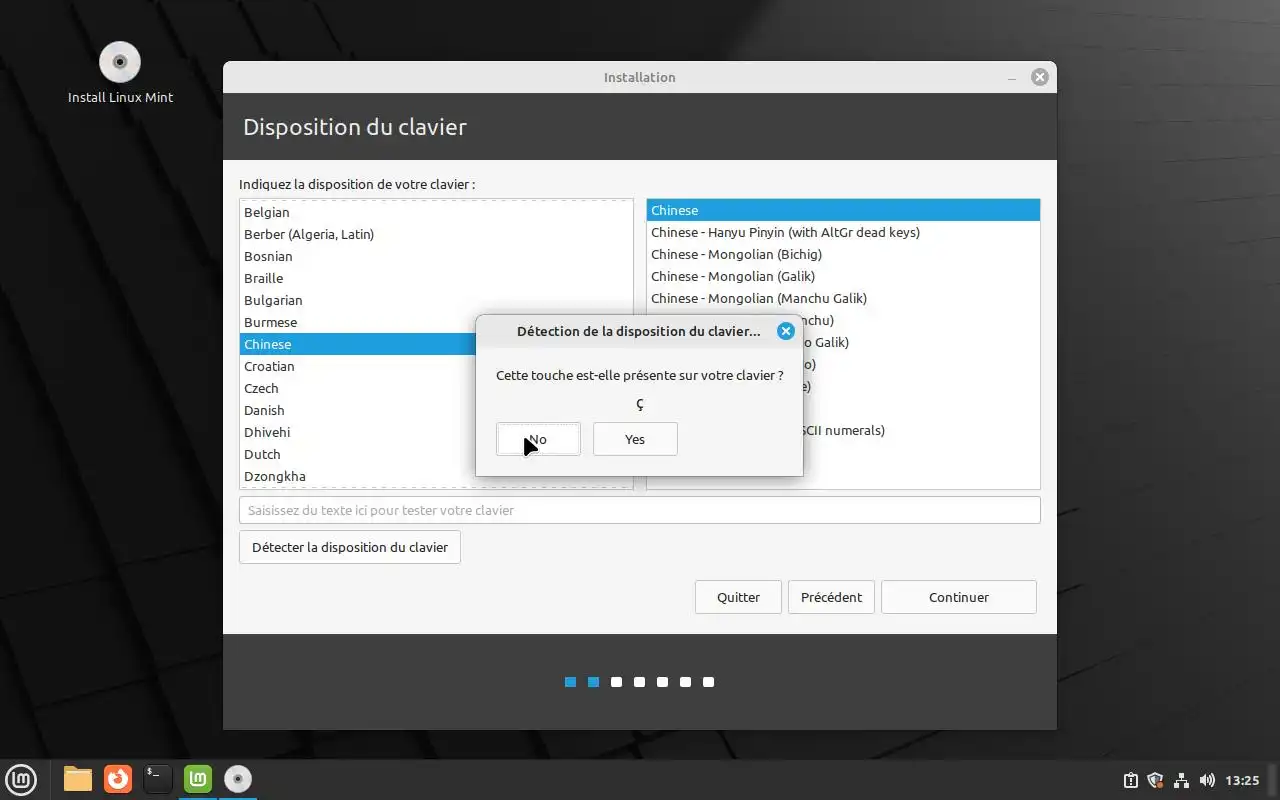Select Berber (Algeria, Latin) layout
The image size is (1280, 800).
point(436,234)
